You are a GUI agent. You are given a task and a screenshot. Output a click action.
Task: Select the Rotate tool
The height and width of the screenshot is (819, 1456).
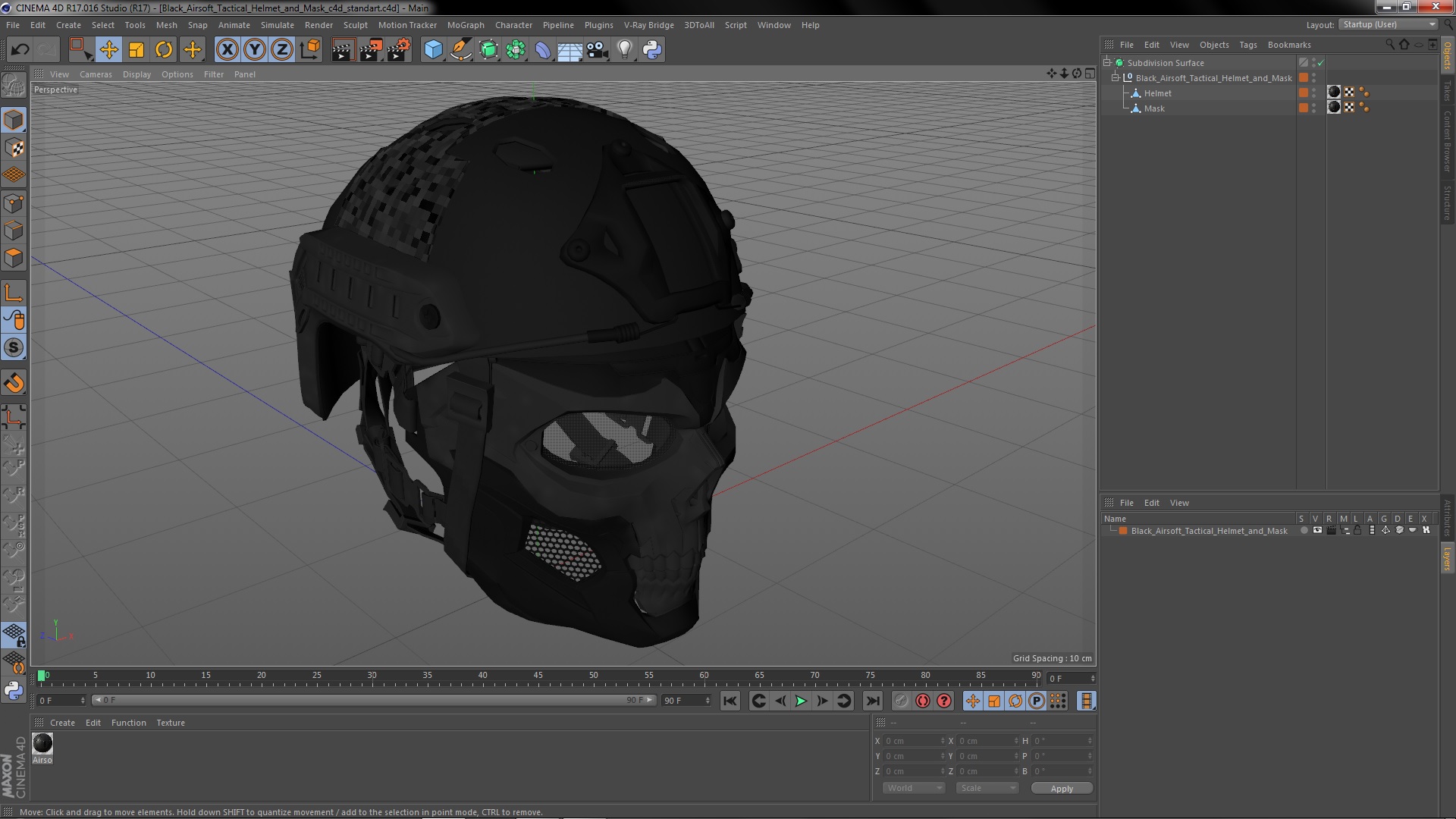pyautogui.click(x=164, y=50)
